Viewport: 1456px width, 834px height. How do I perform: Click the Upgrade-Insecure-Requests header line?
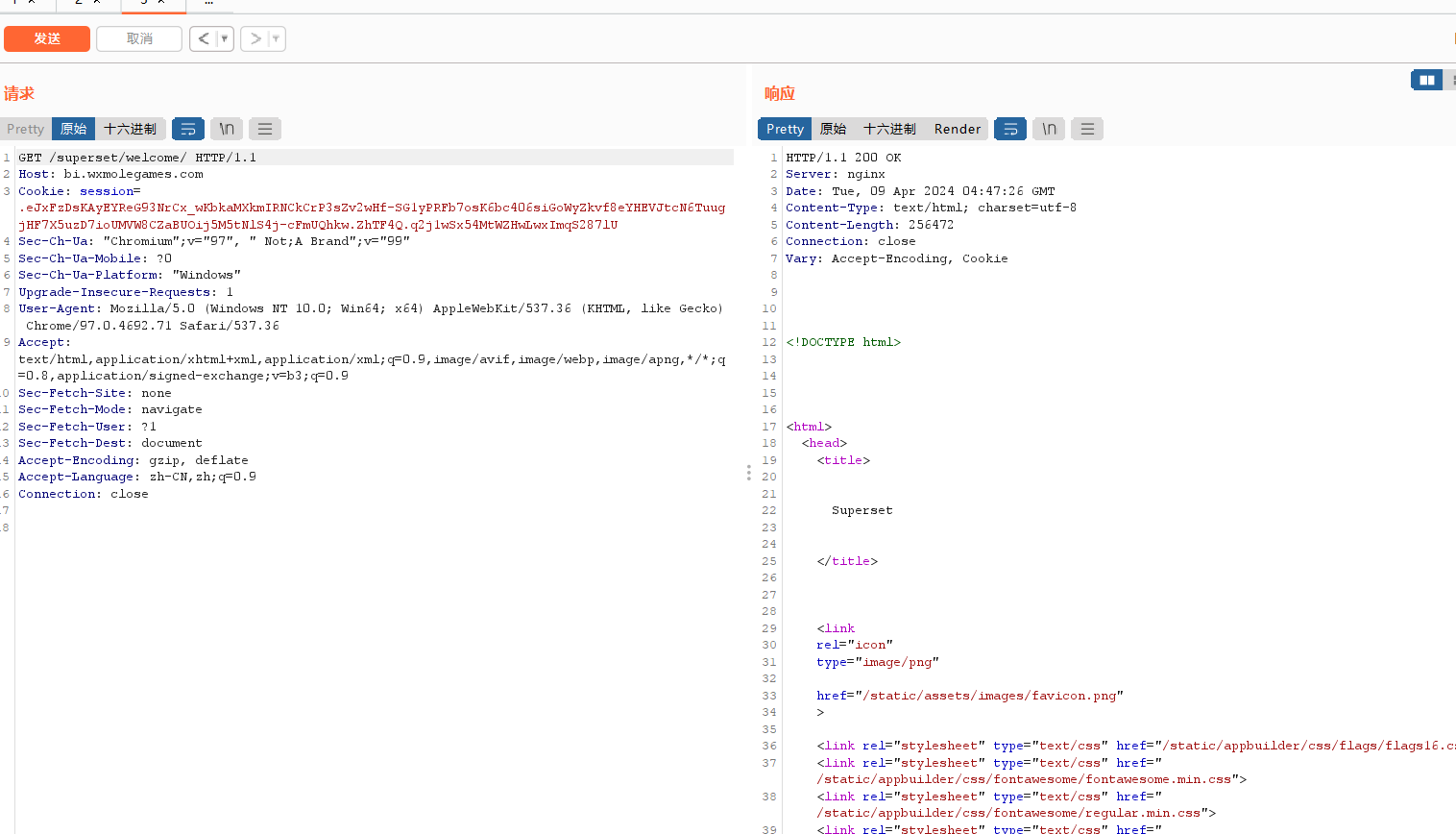point(126,292)
